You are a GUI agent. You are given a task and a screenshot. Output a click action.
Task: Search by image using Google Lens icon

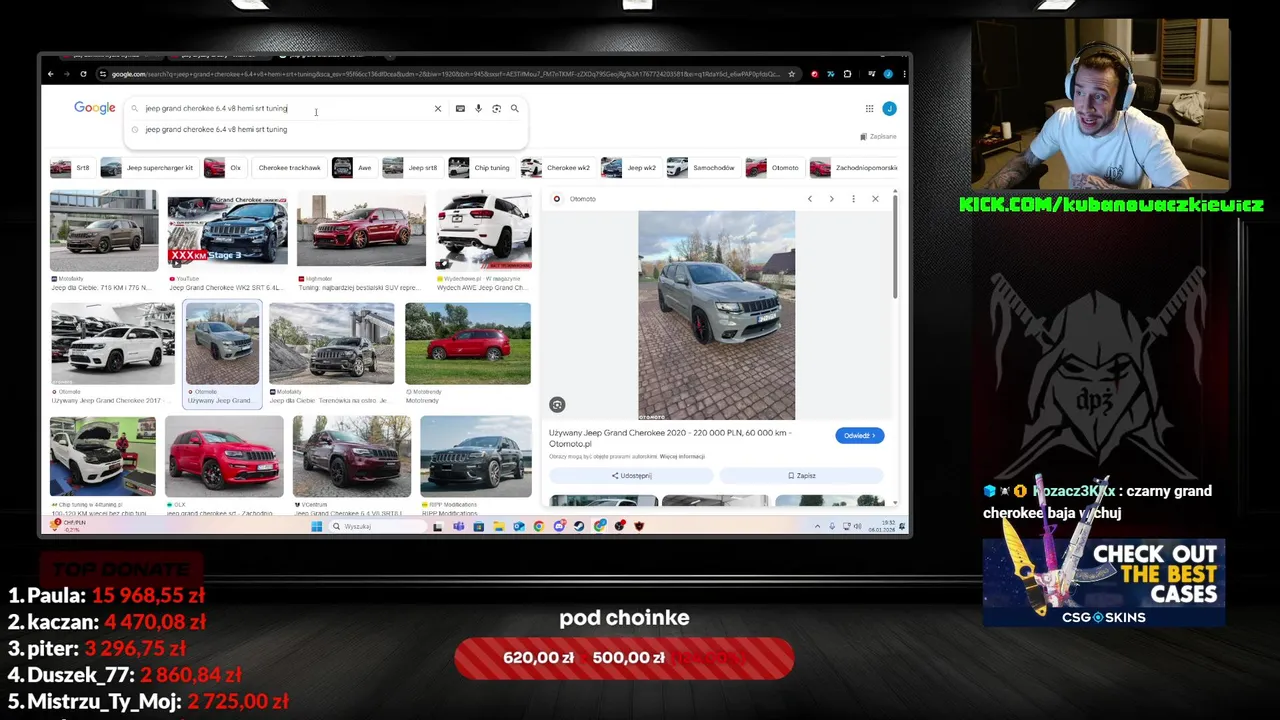tap(496, 108)
